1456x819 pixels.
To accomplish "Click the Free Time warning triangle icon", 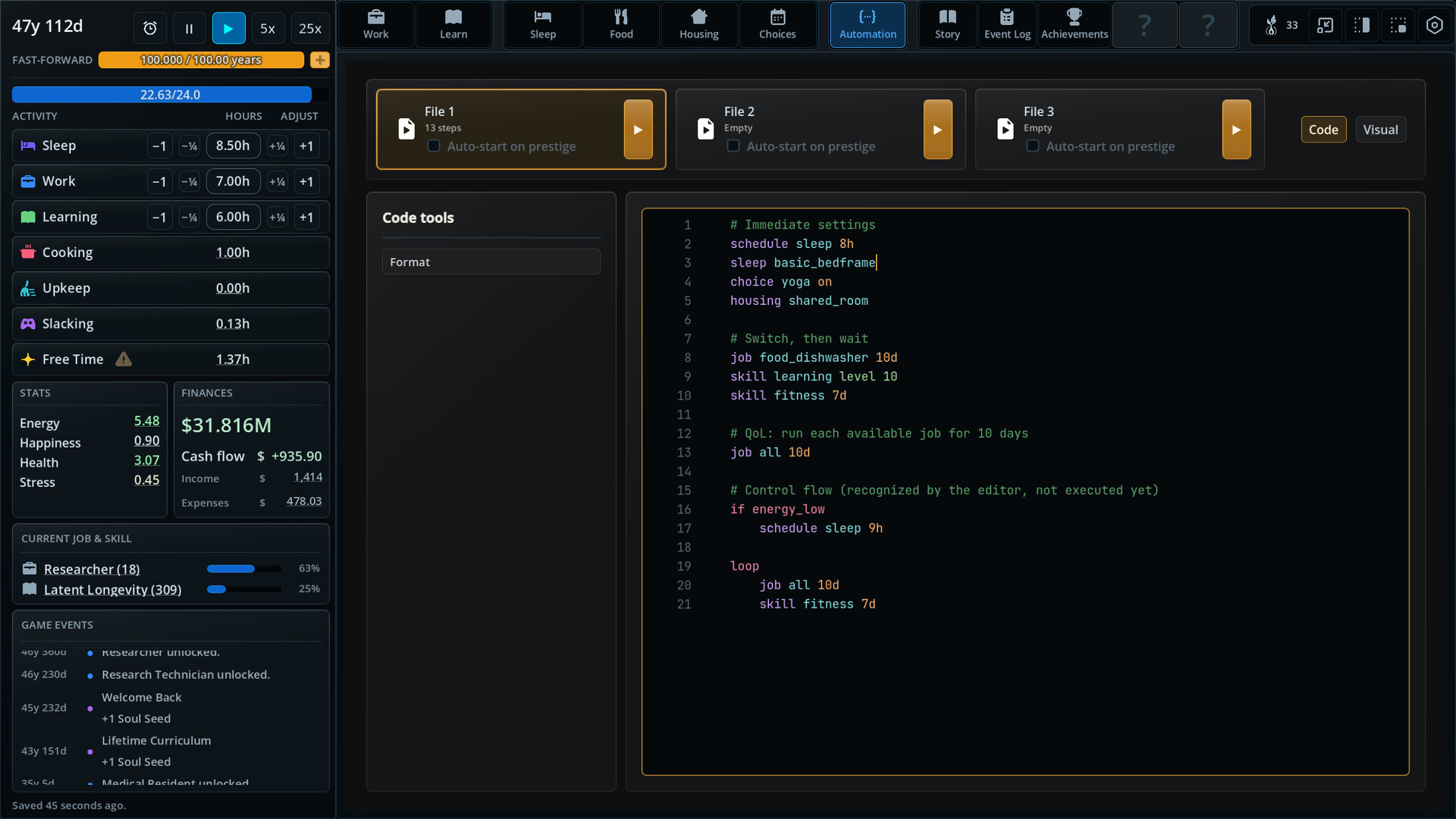I will click(x=124, y=359).
